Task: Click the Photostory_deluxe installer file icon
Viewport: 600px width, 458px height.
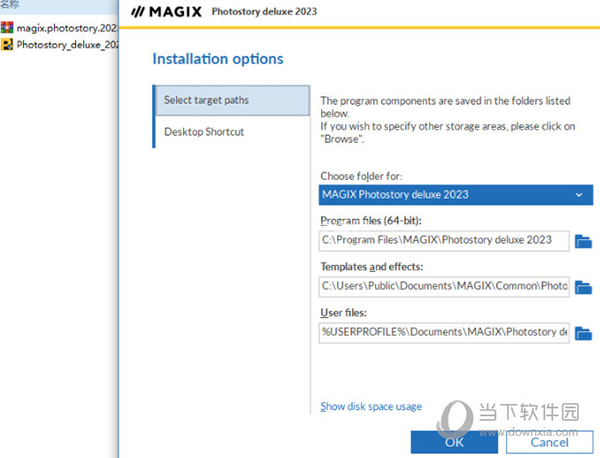Action: point(7,44)
